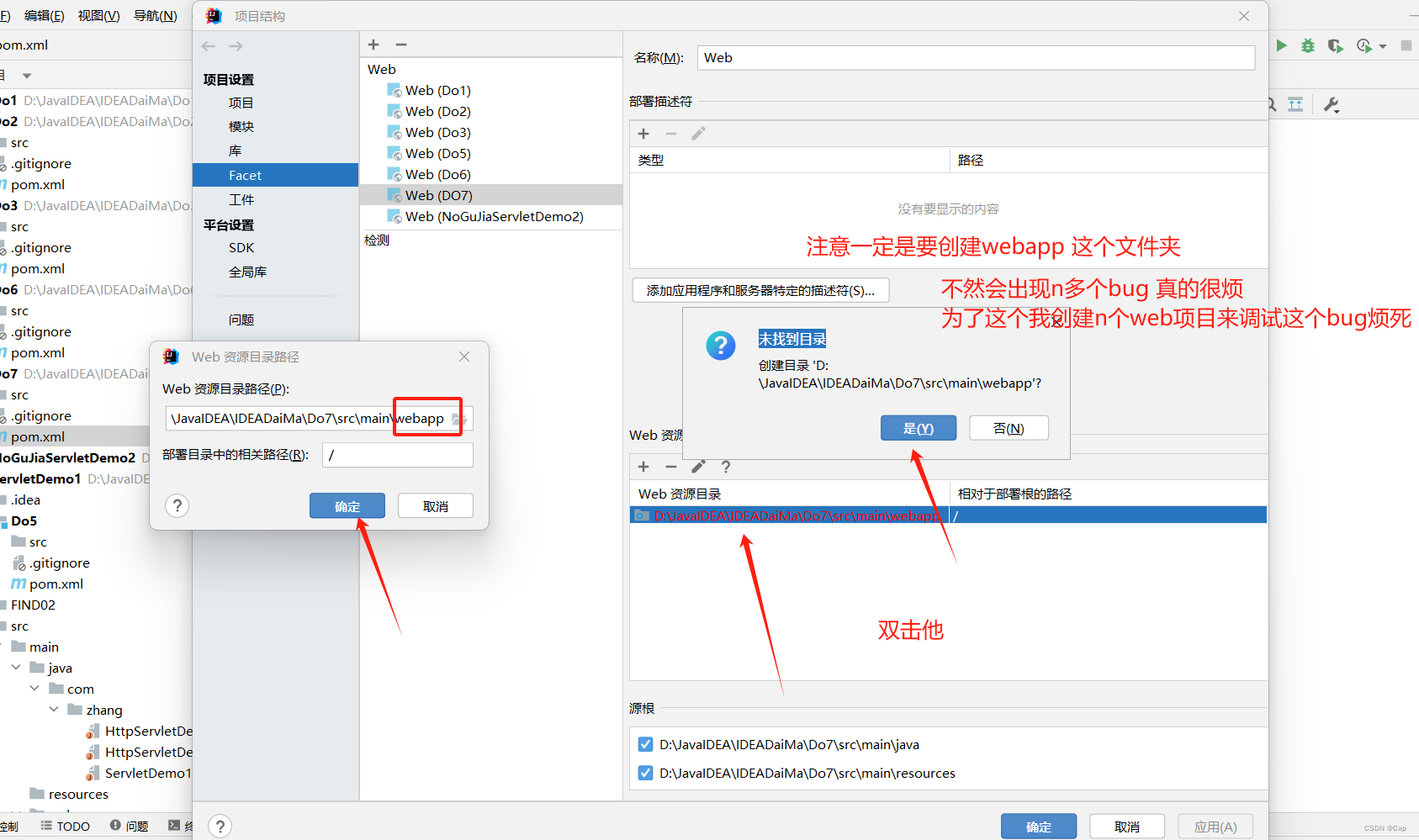Open View menu in menu bar
Screen dimensions: 1419x840
(98, 16)
